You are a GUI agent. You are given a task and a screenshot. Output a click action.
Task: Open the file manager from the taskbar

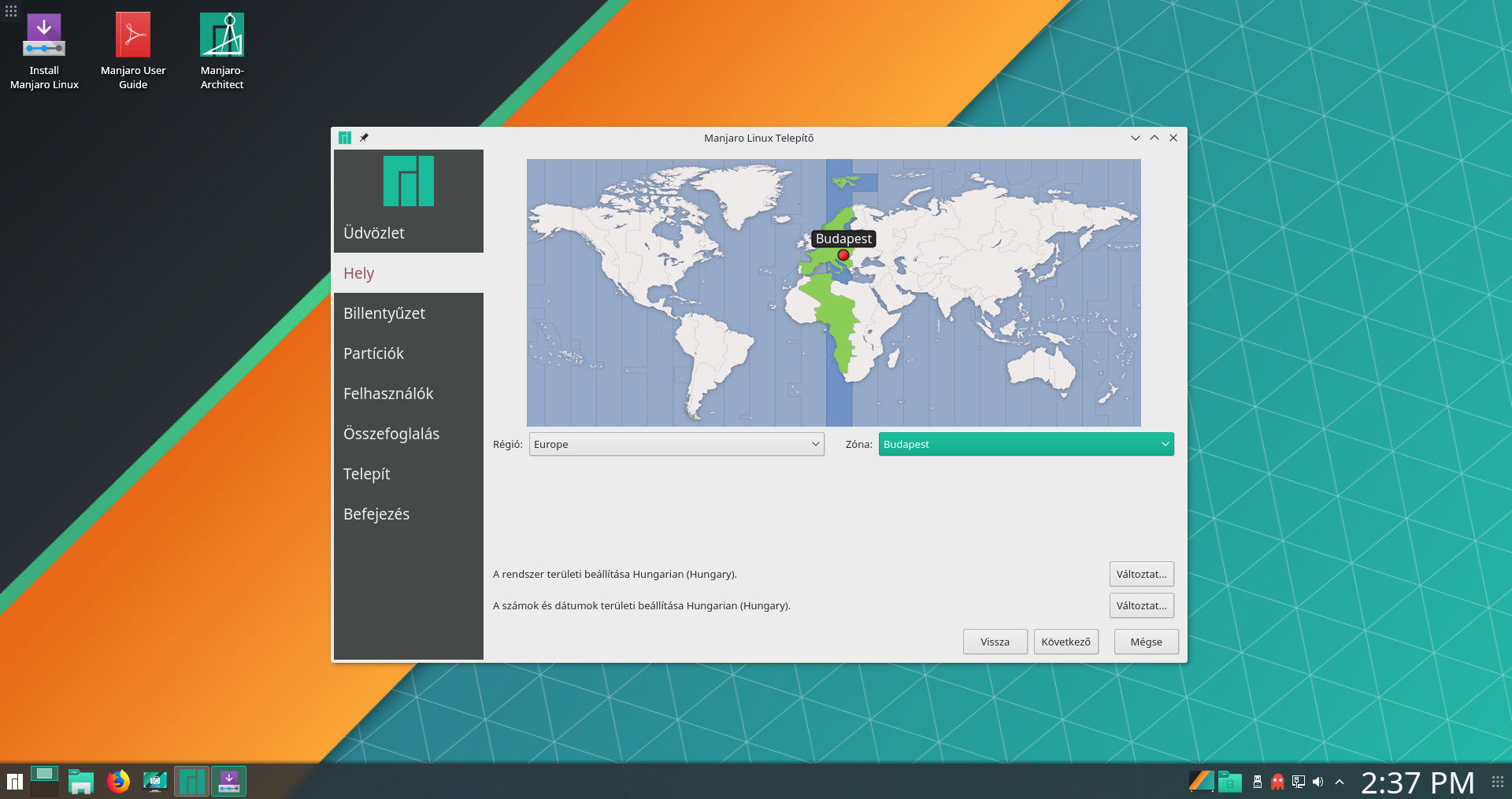coord(80,782)
